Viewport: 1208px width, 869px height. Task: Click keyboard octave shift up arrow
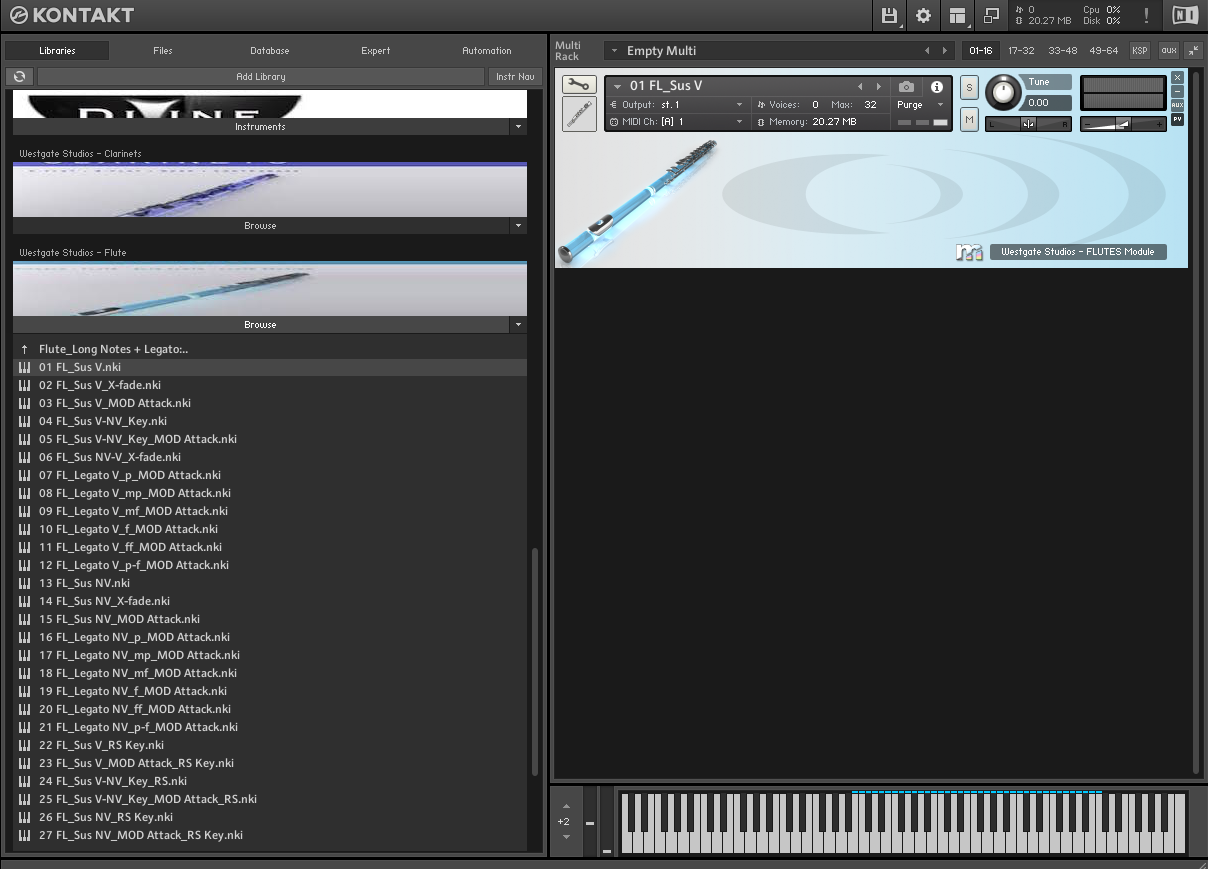click(566, 806)
